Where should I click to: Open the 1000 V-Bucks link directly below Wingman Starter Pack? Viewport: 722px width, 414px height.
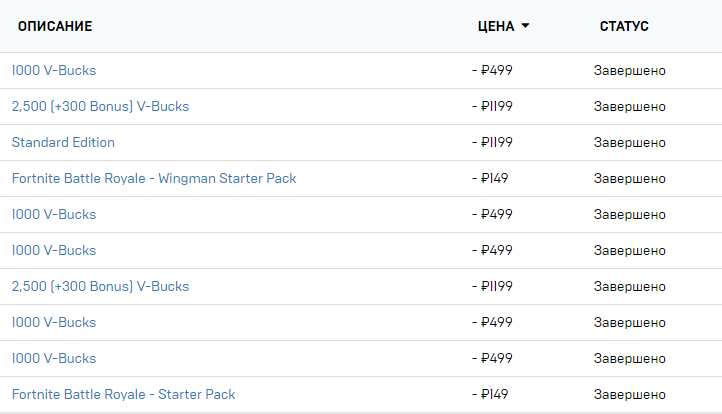point(54,214)
